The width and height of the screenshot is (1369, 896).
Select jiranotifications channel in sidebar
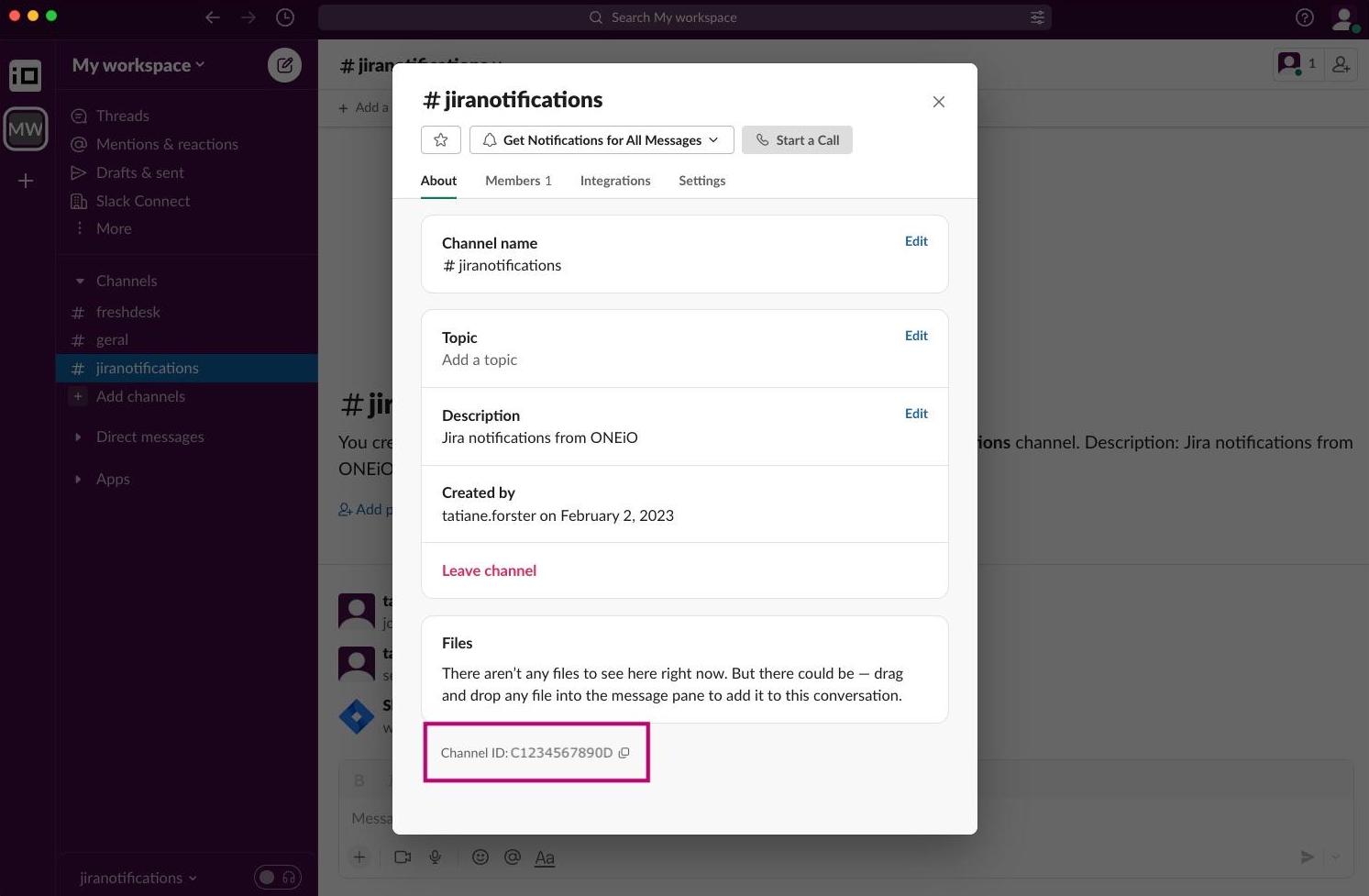[187, 368]
